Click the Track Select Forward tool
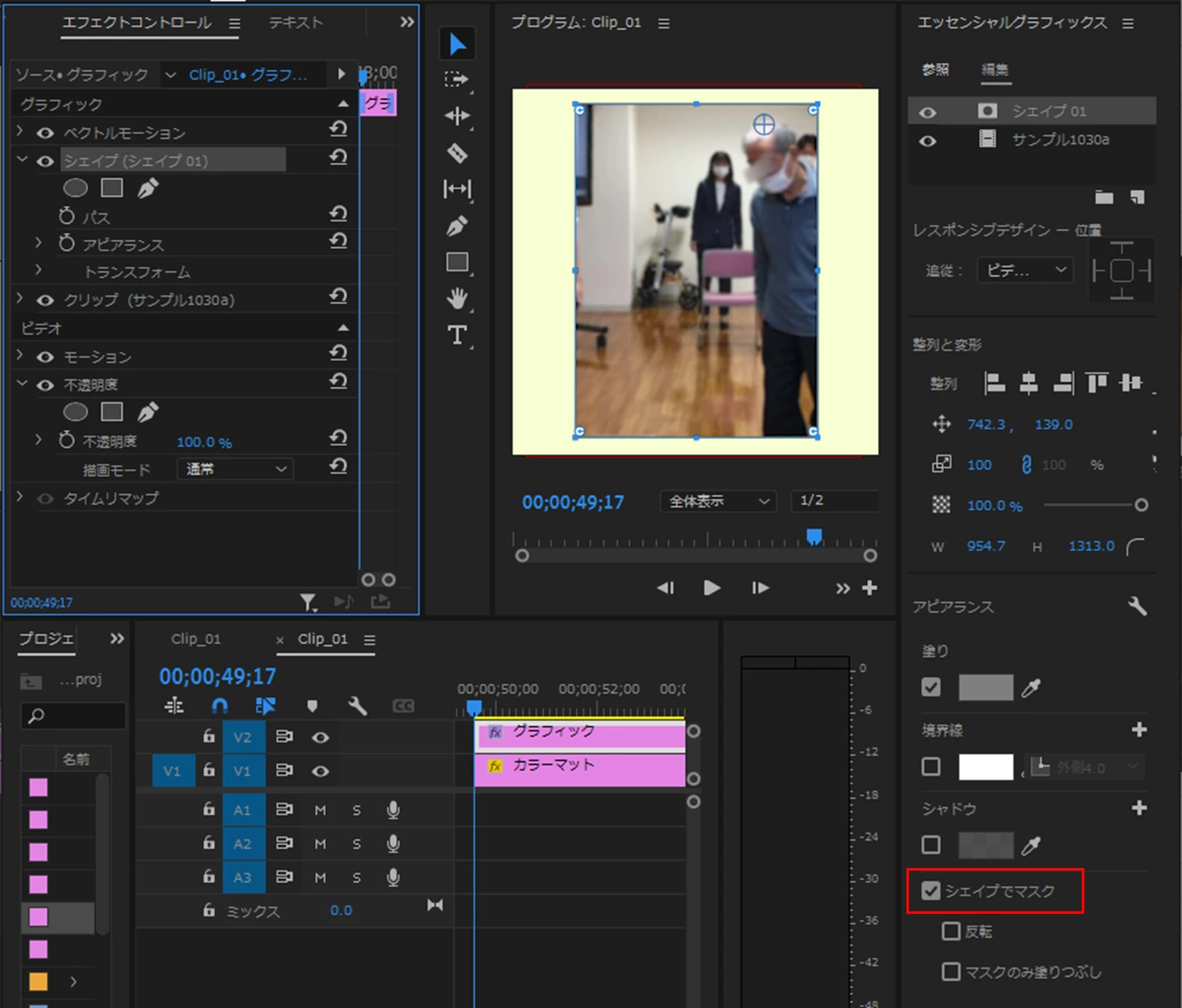This screenshot has width=1182, height=1008. (457, 79)
